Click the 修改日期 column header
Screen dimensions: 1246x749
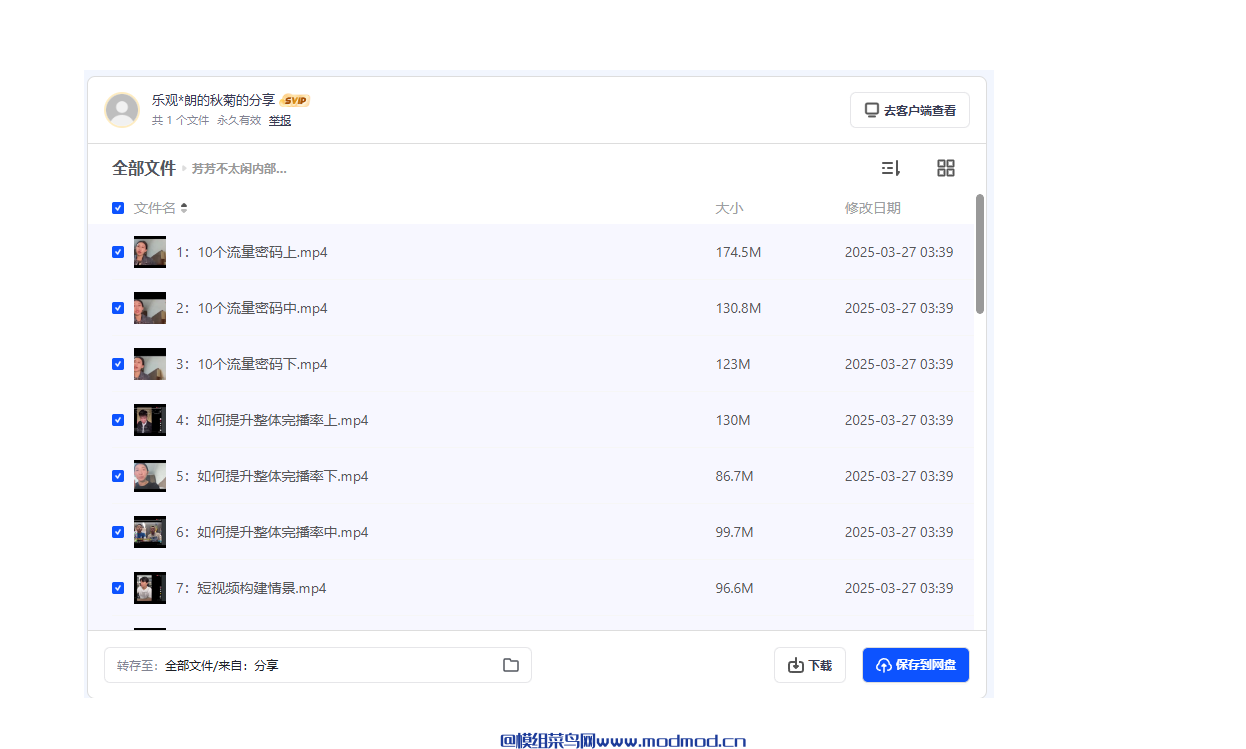[873, 208]
